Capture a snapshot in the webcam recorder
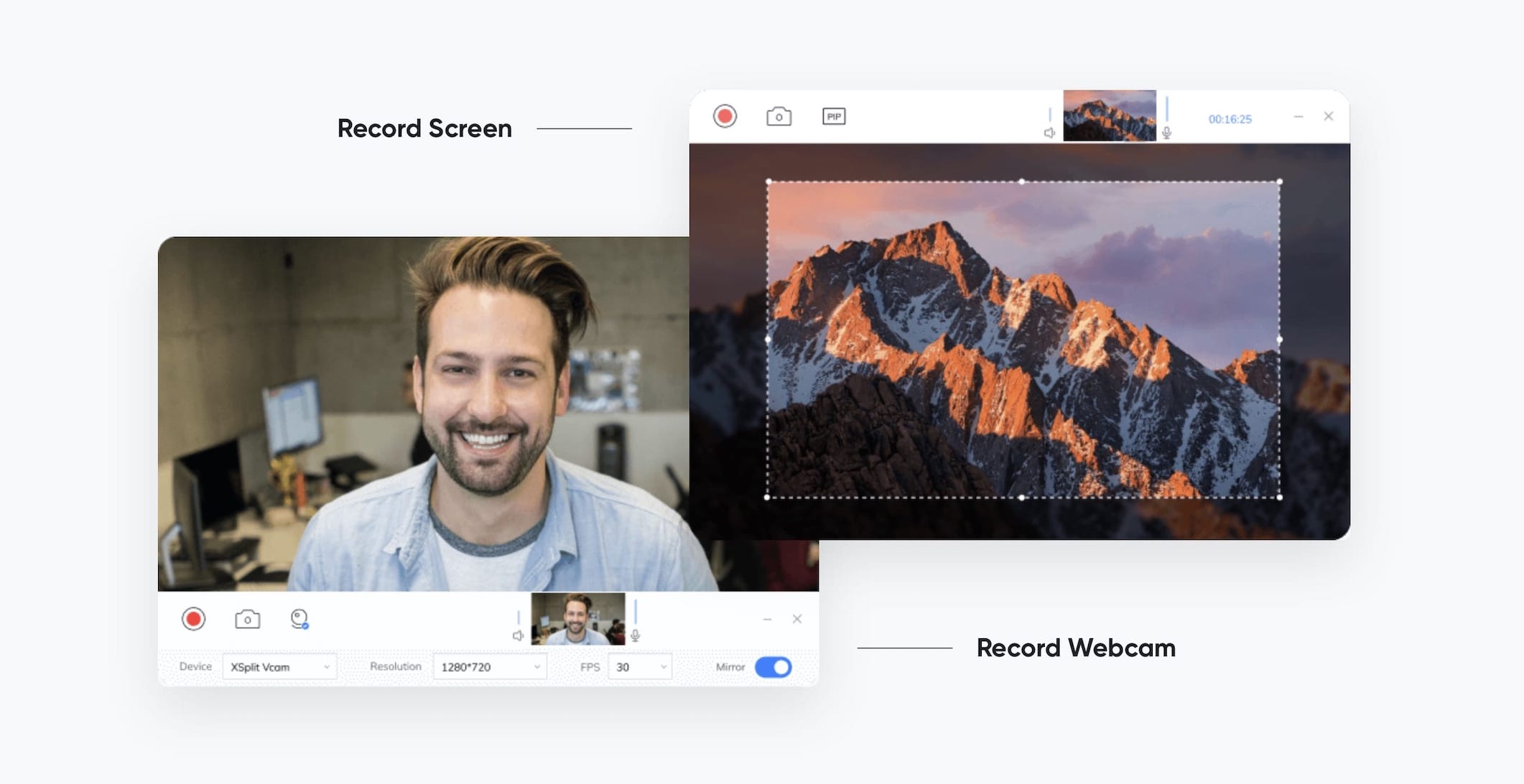Screen dimensions: 1524x784 [247, 619]
